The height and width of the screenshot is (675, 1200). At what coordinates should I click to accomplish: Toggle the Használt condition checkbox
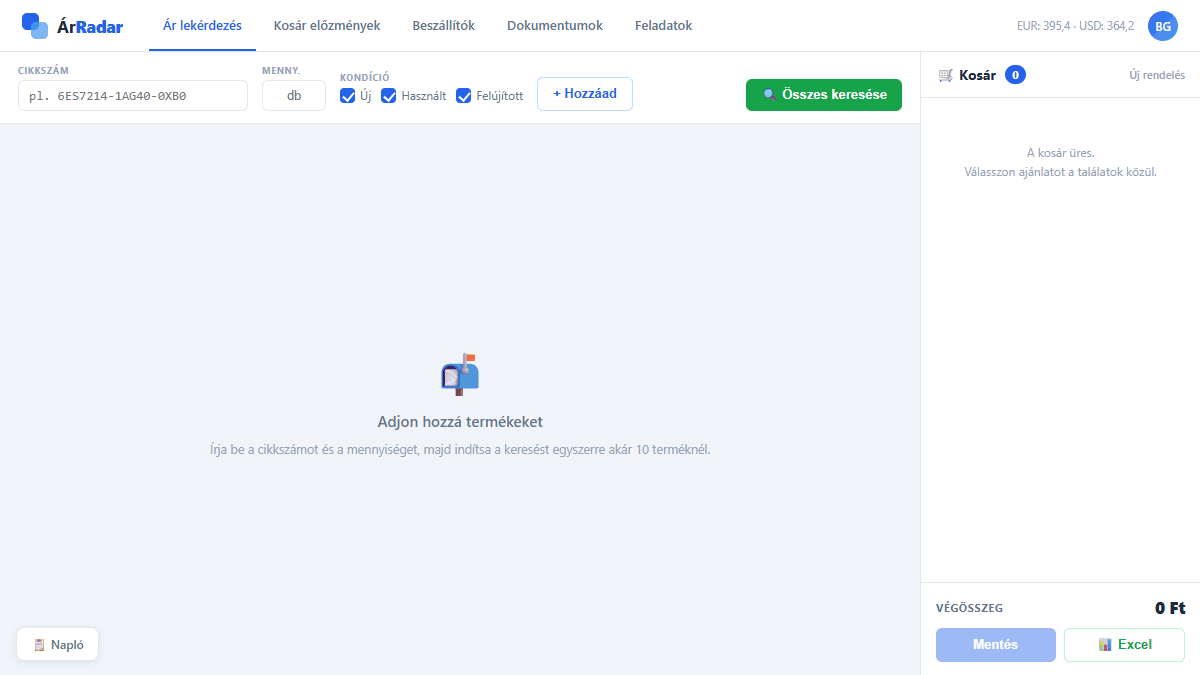[x=389, y=96]
